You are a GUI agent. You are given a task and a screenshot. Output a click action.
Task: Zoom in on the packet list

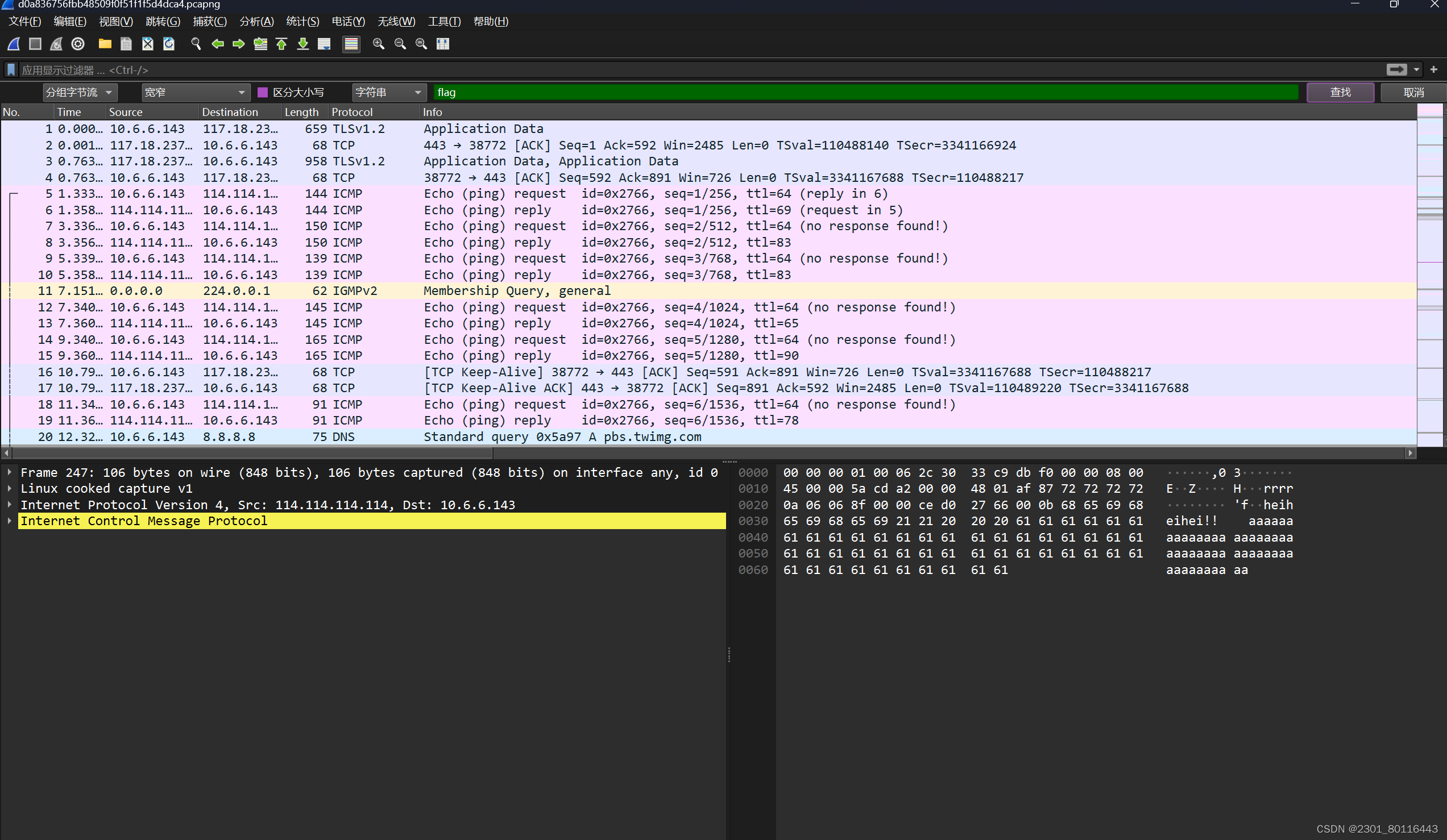pyautogui.click(x=379, y=44)
